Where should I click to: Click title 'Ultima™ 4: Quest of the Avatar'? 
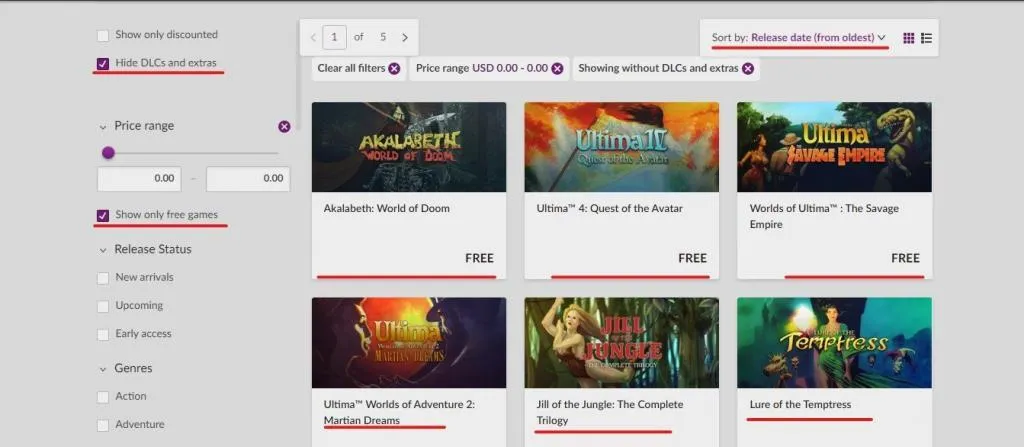[609, 208]
